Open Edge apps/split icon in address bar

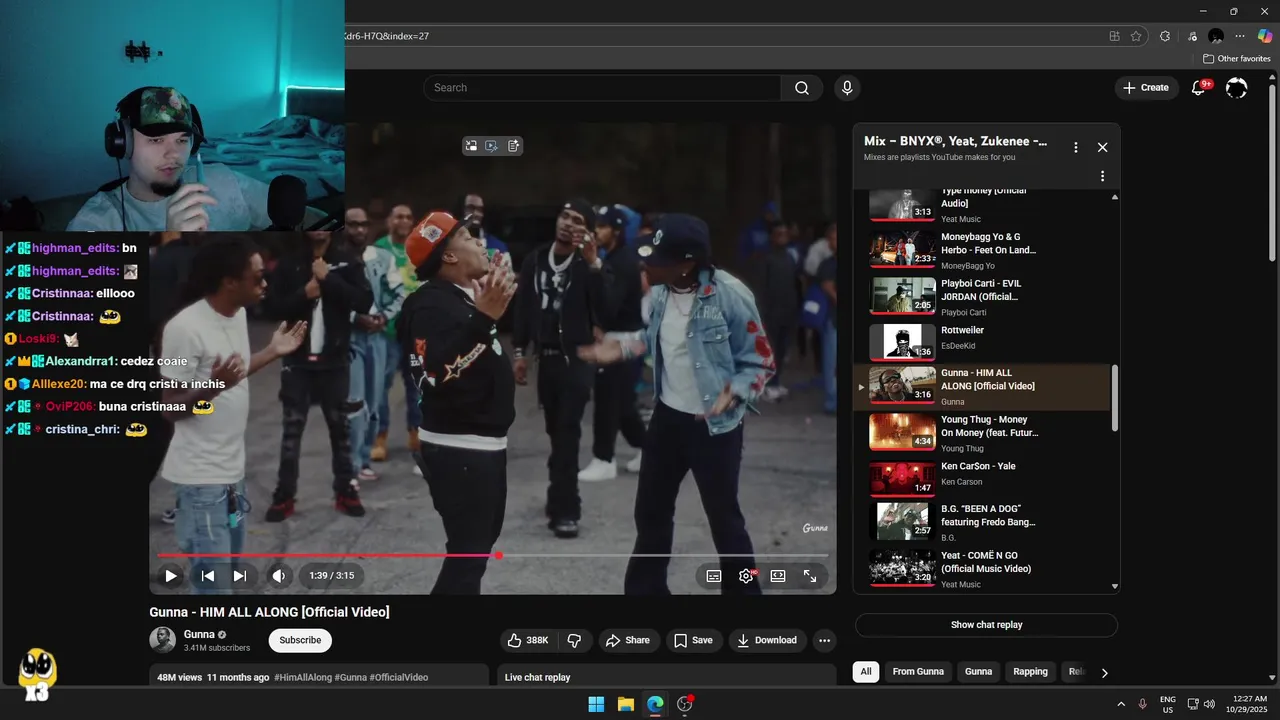tap(1114, 36)
